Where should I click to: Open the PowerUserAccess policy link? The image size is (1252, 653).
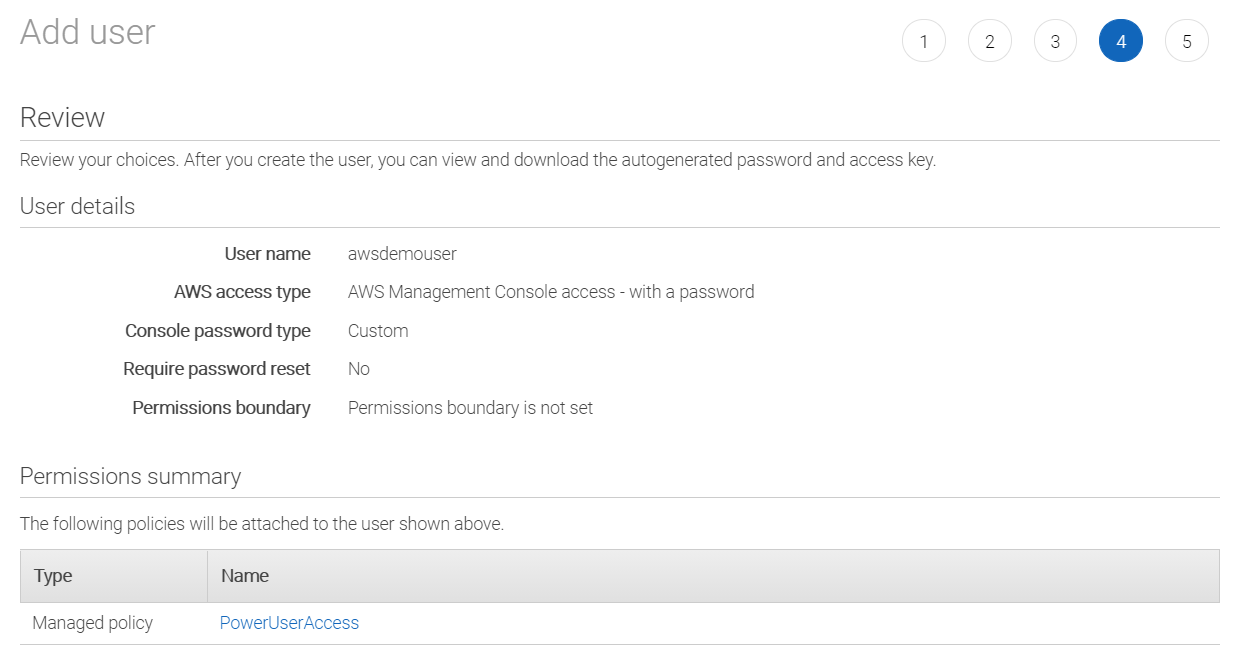click(x=289, y=623)
